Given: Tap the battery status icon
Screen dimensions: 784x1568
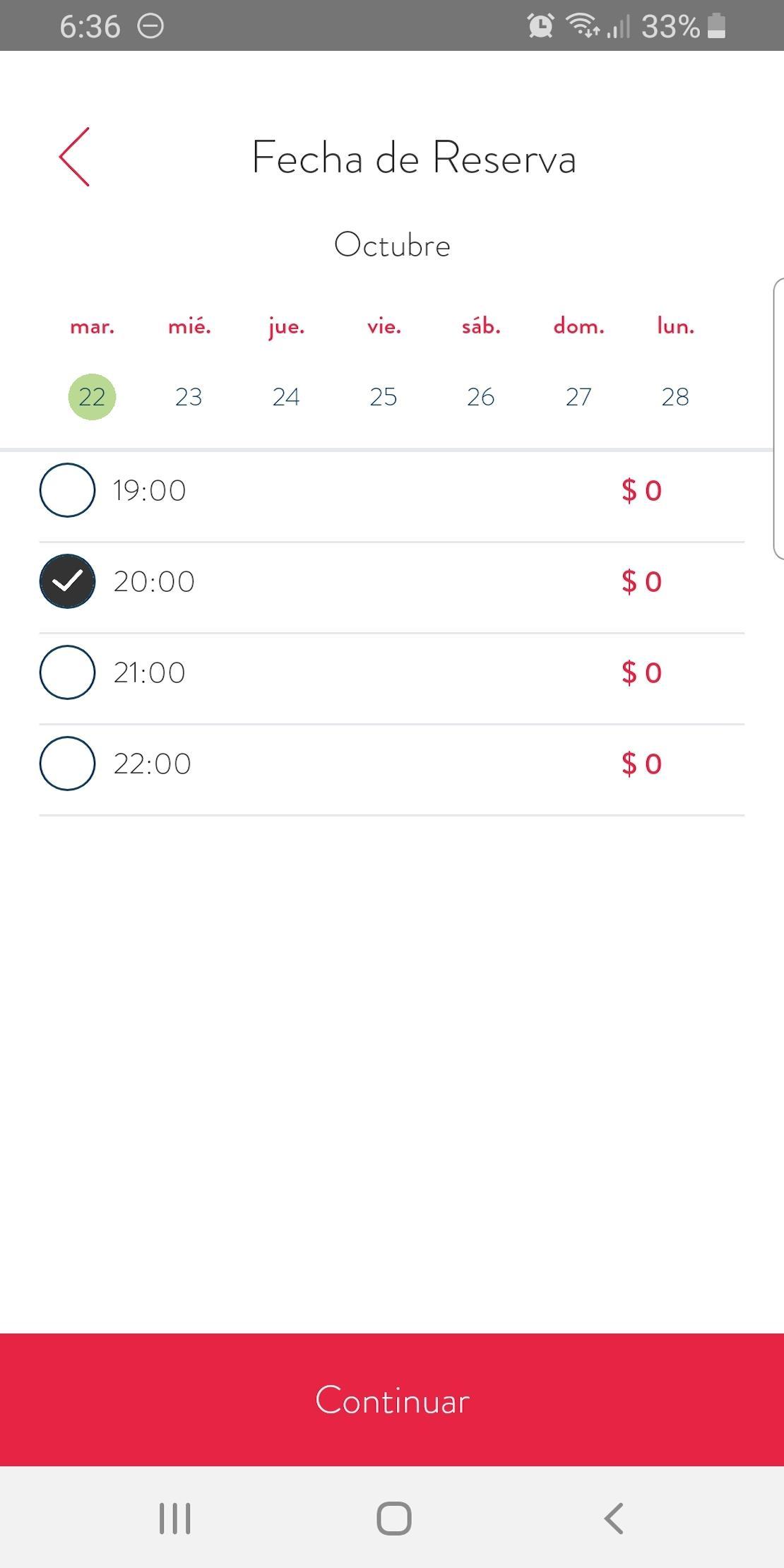Looking at the screenshot, I should point(716,26).
